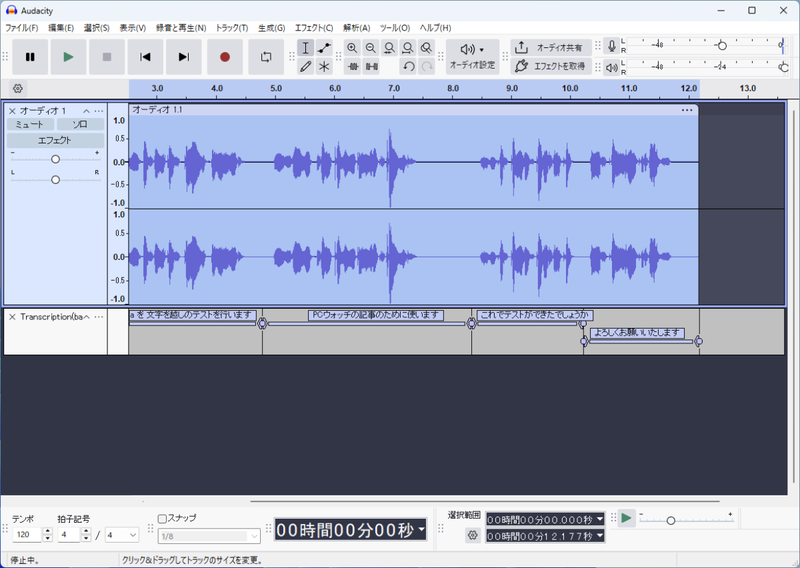Click the Redo arrow
The image size is (800, 568).
point(426,66)
